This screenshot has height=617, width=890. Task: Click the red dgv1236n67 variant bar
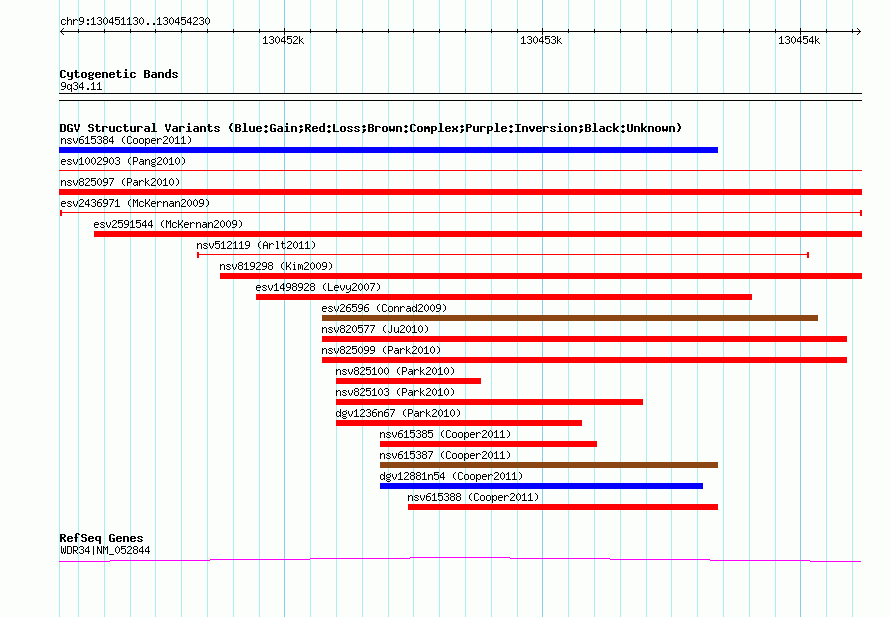click(x=459, y=423)
